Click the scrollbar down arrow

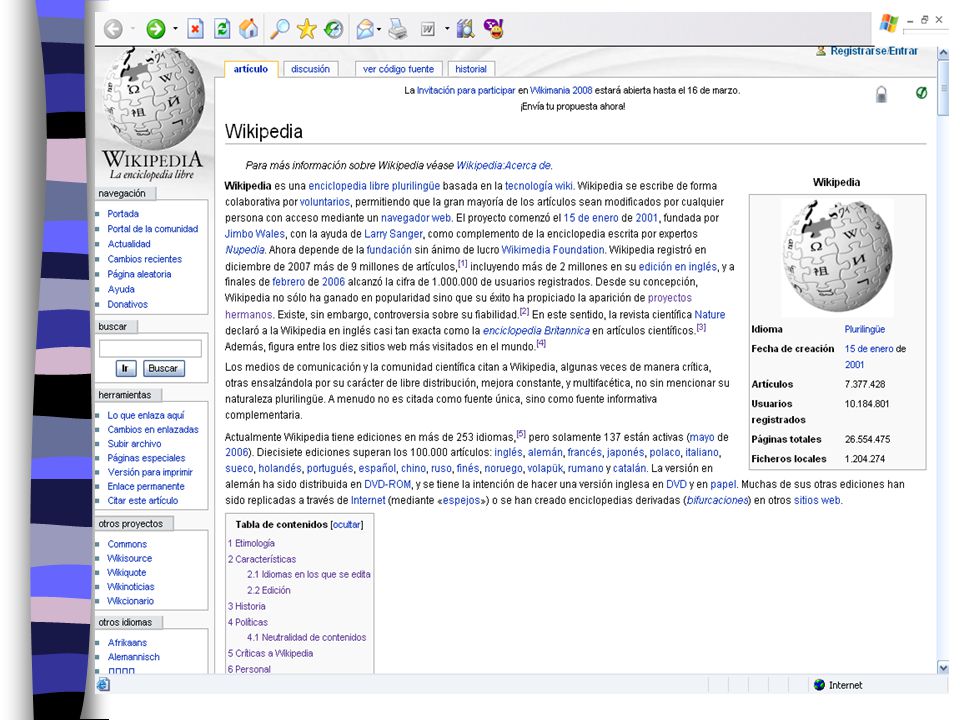[x=943, y=667]
